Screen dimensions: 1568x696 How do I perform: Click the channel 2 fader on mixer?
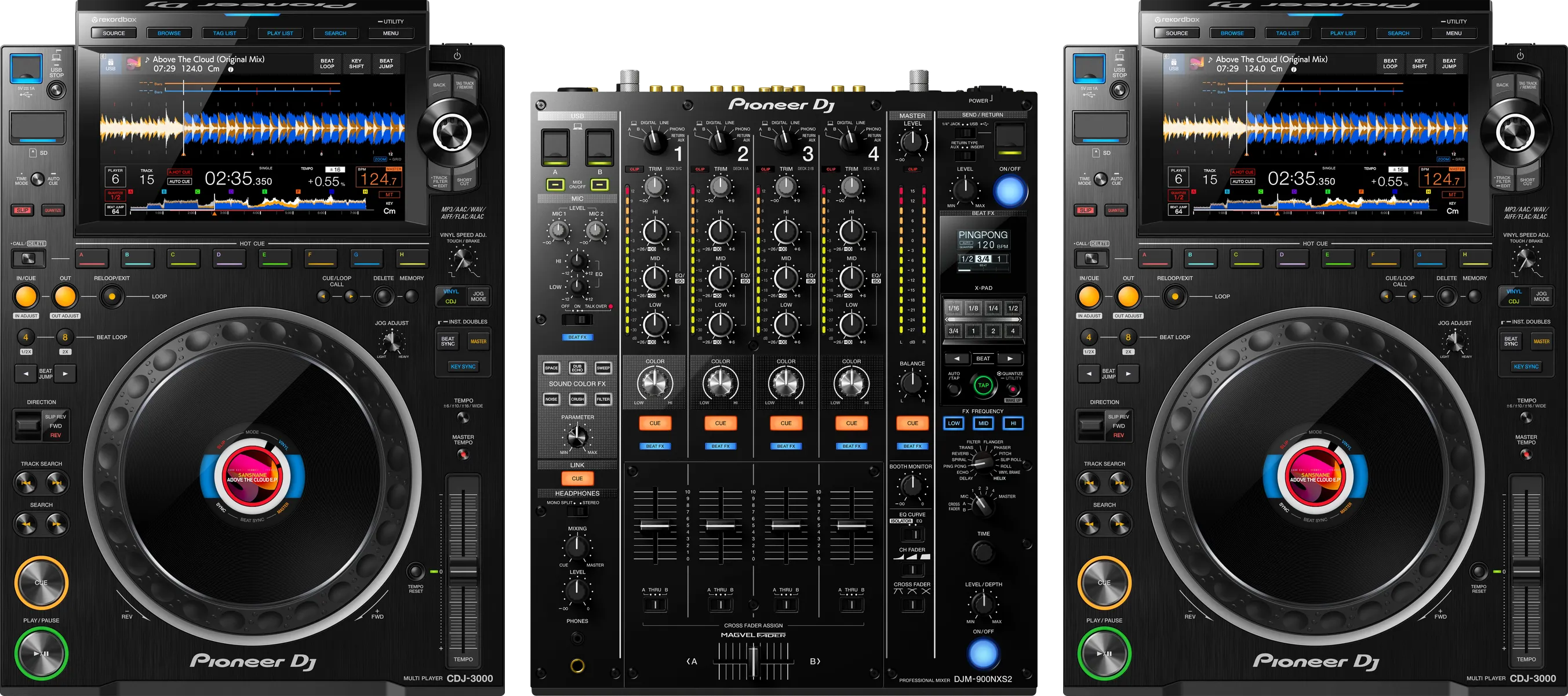click(720, 525)
